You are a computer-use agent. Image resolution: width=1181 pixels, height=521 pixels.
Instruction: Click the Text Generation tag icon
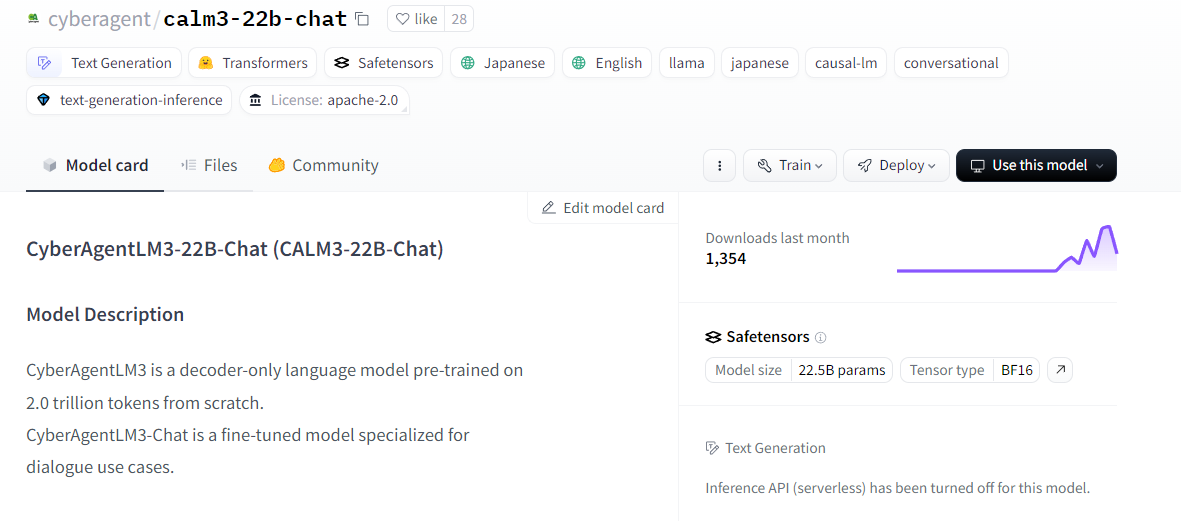click(x=45, y=62)
